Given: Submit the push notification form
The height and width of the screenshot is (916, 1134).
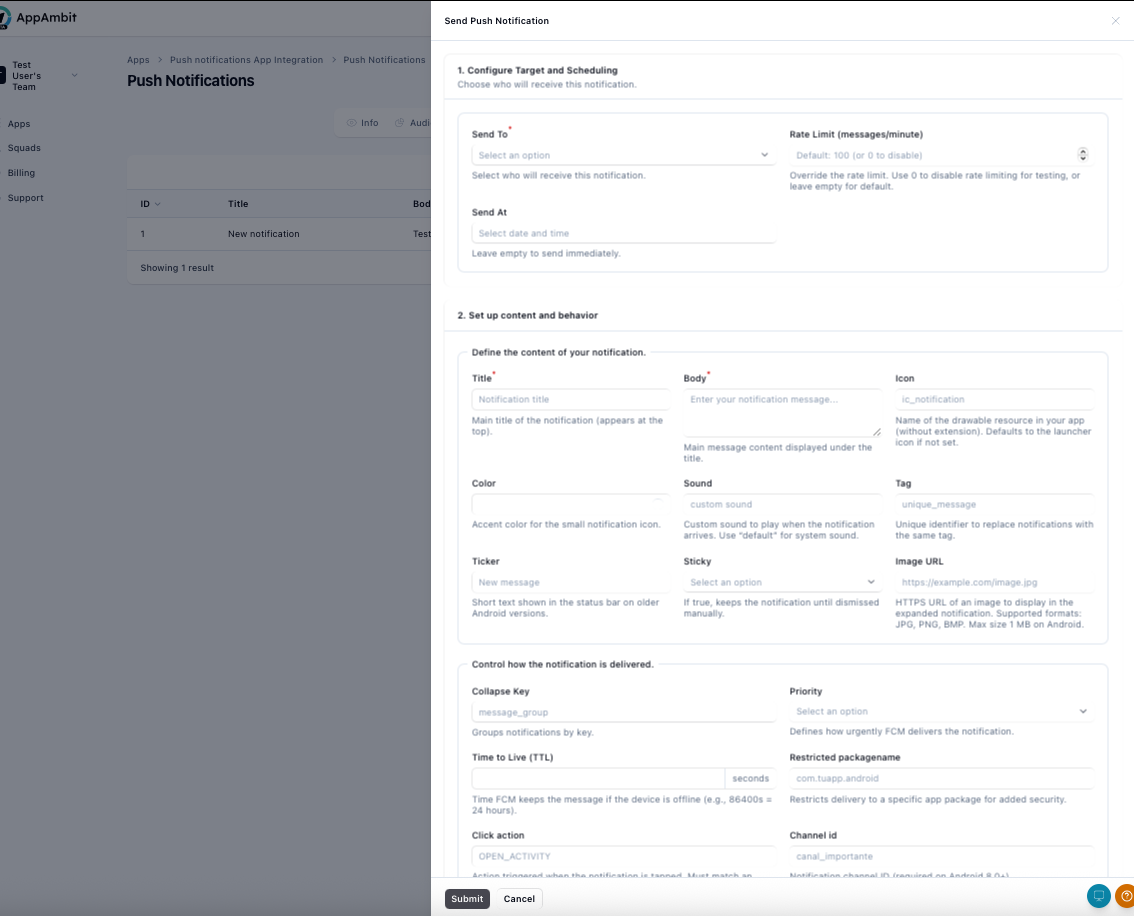Looking at the screenshot, I should coord(466,898).
